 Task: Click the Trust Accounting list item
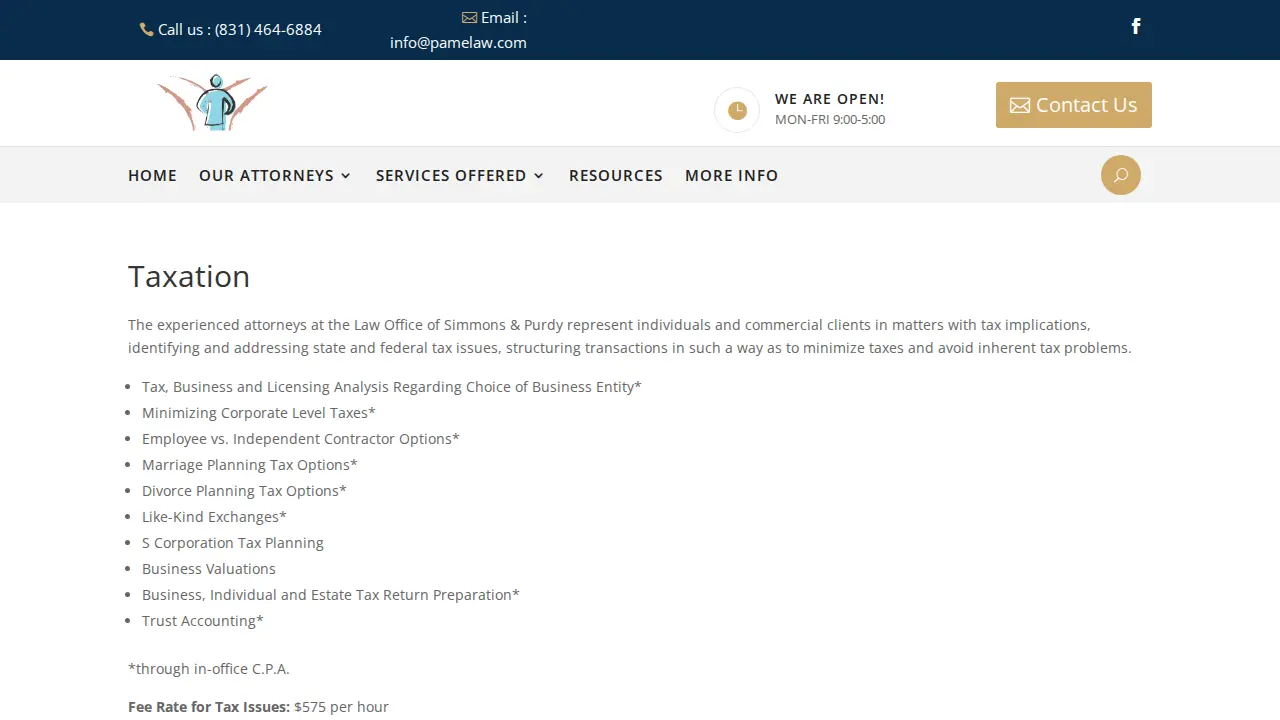203,621
